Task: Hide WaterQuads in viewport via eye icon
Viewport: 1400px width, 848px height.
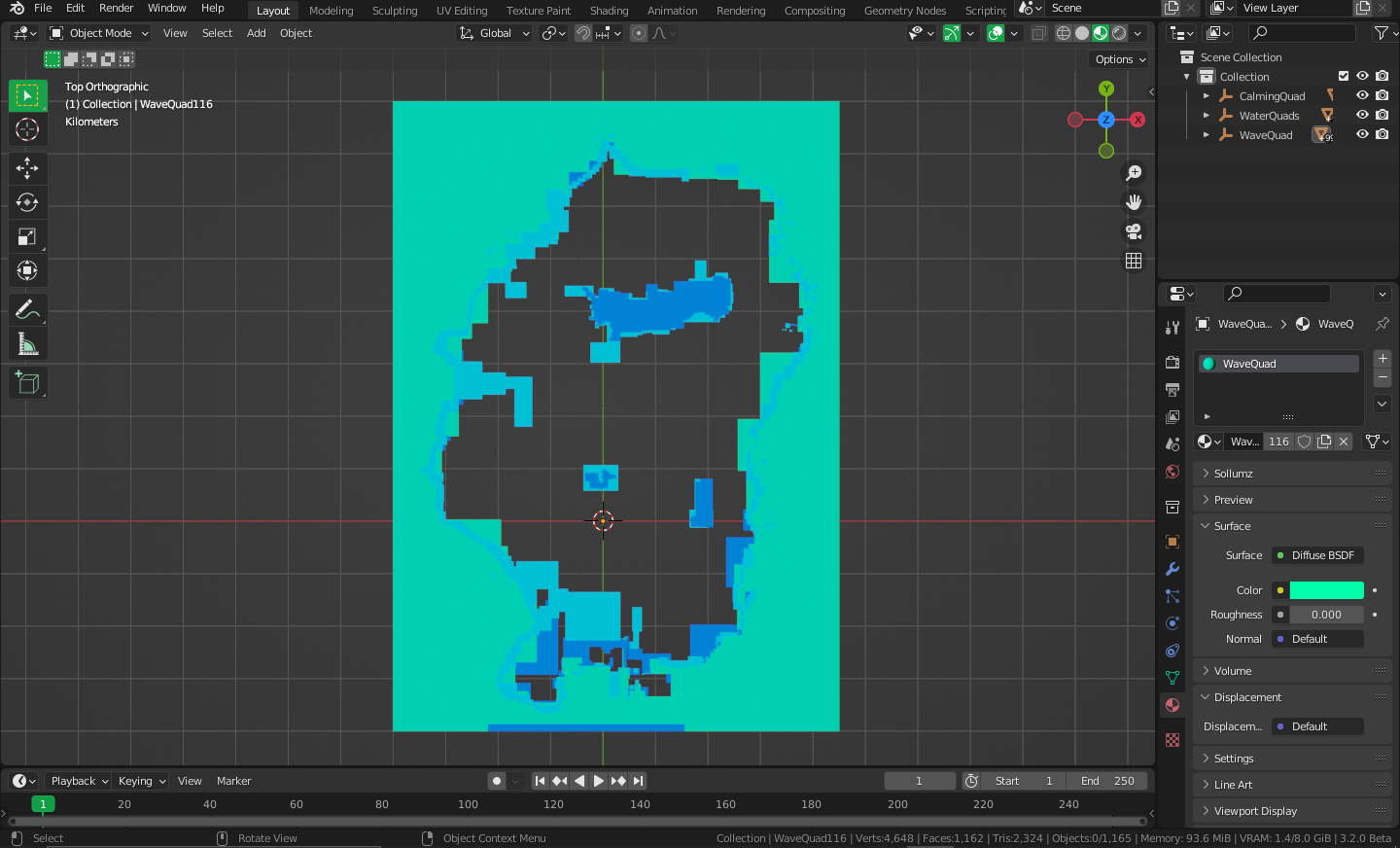Action: (x=1362, y=115)
